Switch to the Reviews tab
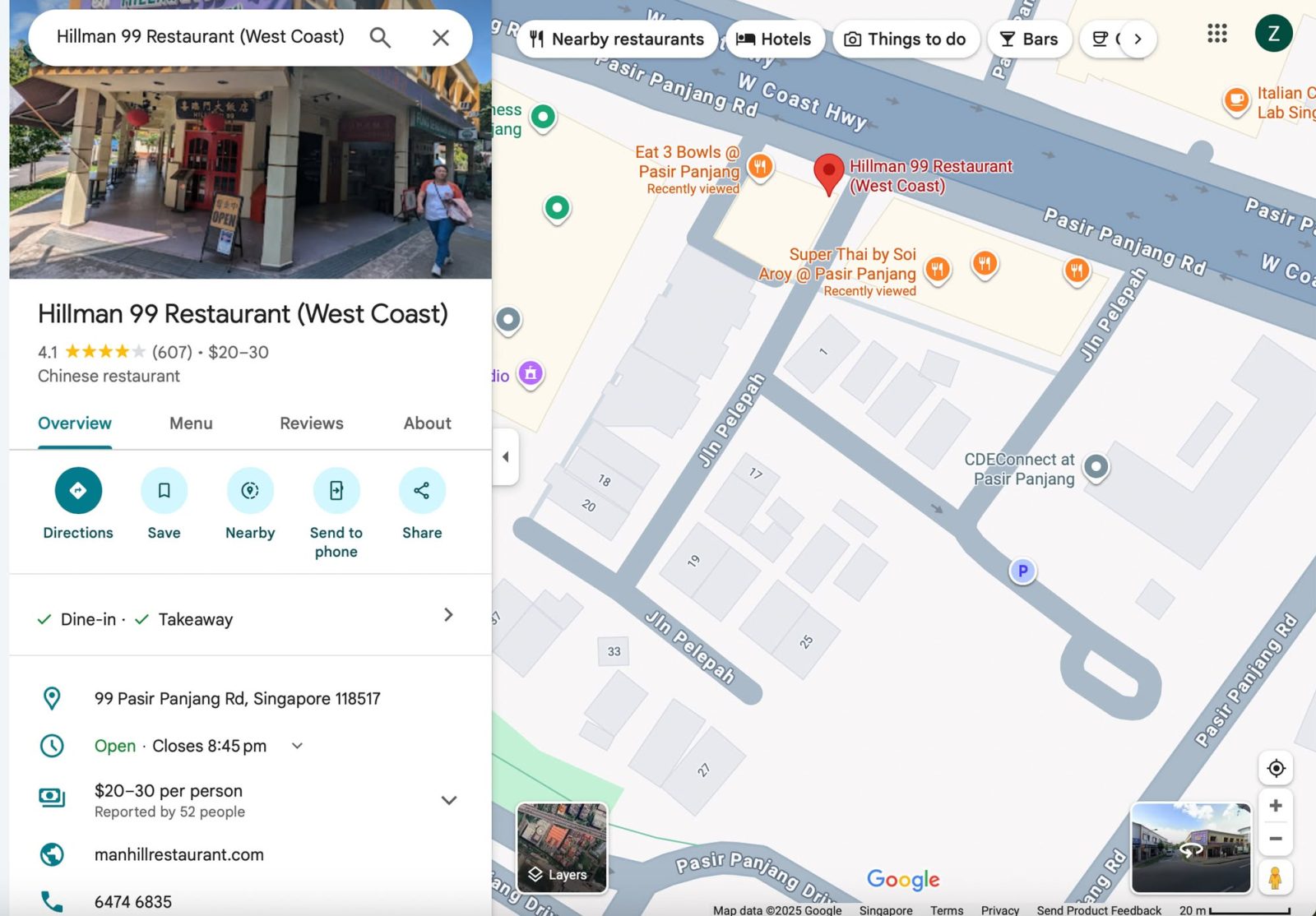This screenshot has height=916, width=1316. (312, 423)
